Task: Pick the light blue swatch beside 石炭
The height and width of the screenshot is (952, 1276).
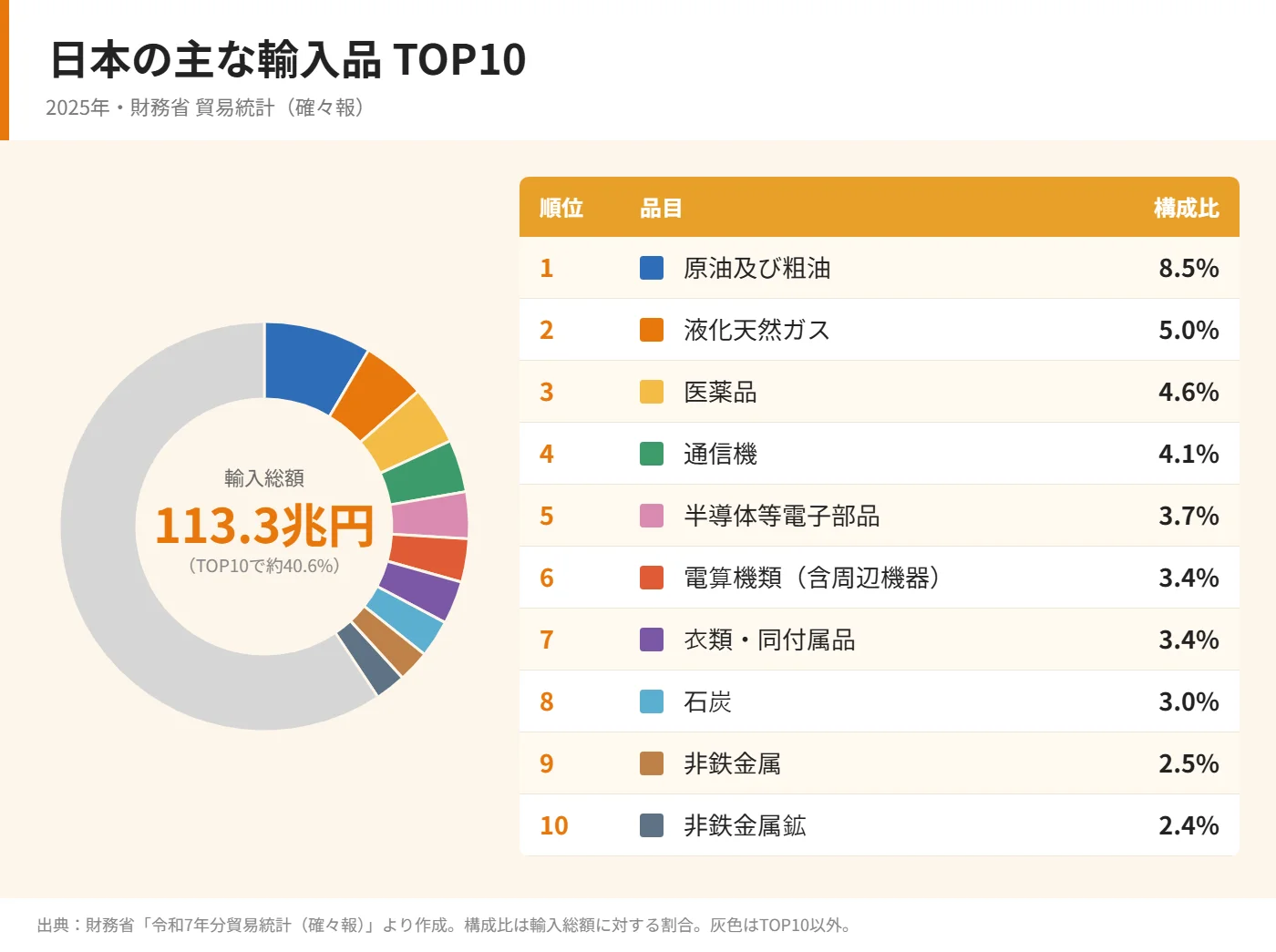Action: (x=652, y=701)
